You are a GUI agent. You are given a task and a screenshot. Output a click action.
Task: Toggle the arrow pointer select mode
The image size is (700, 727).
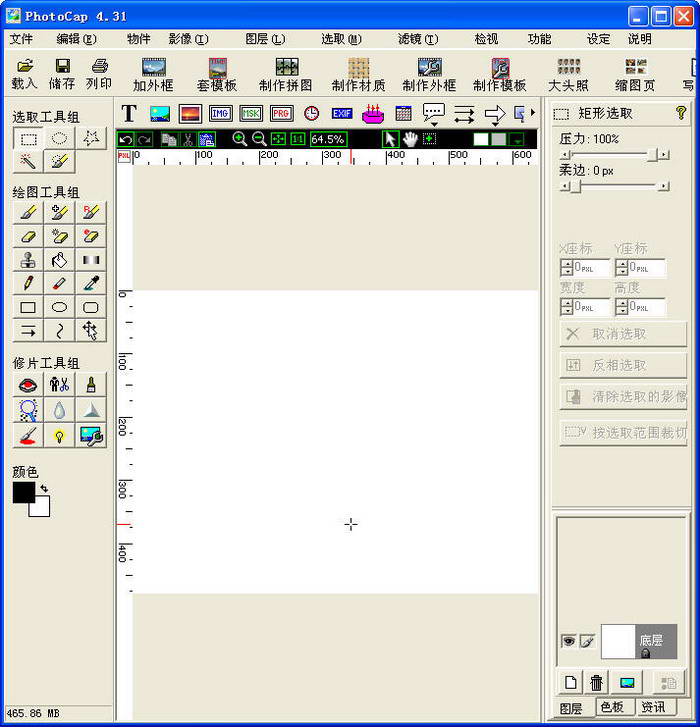click(391, 139)
